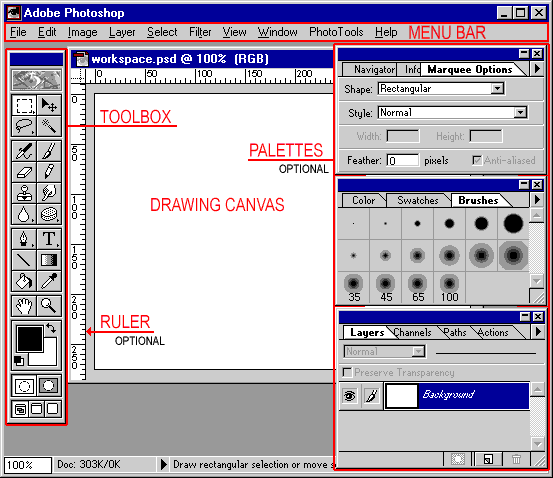This screenshot has height=478, width=553.
Task: Open Marquee Options palette flyout menu
Action: pos(537,69)
